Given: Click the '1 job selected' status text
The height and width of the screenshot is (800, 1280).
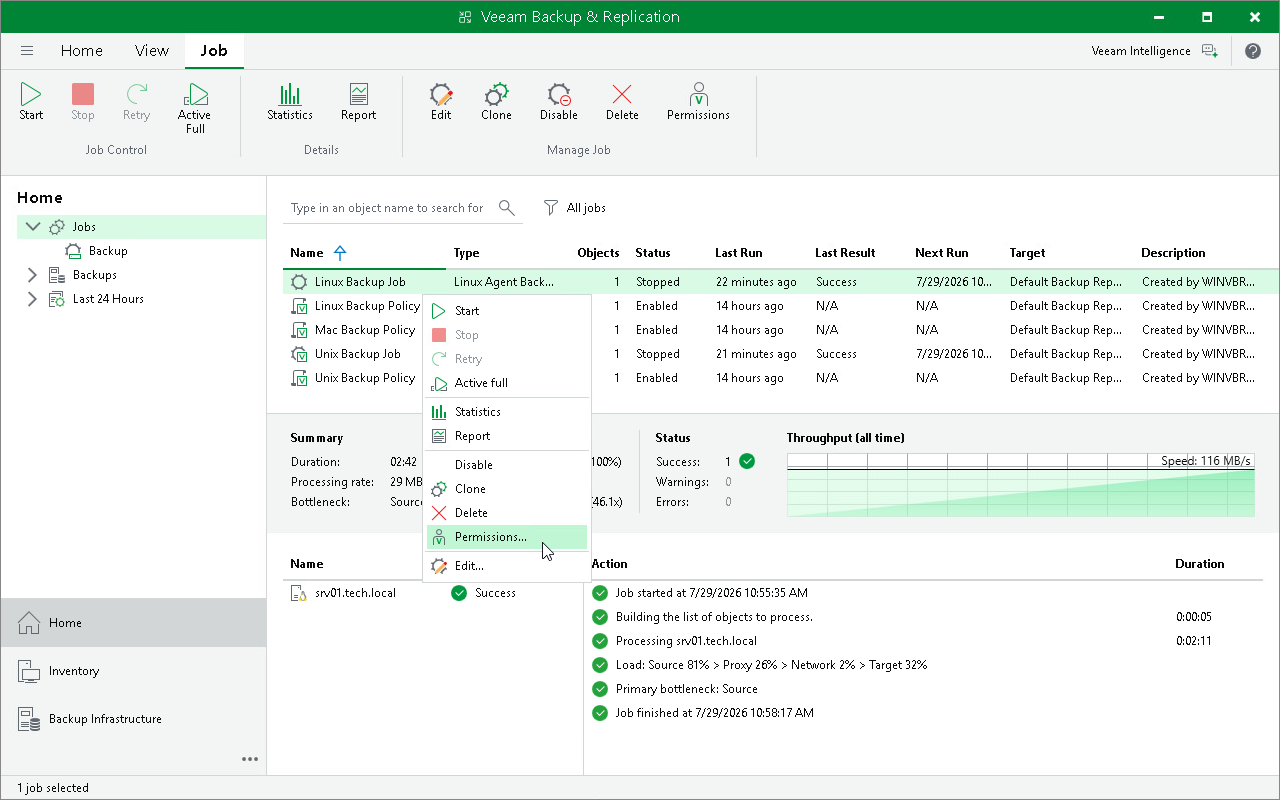Looking at the screenshot, I should coord(53,788).
